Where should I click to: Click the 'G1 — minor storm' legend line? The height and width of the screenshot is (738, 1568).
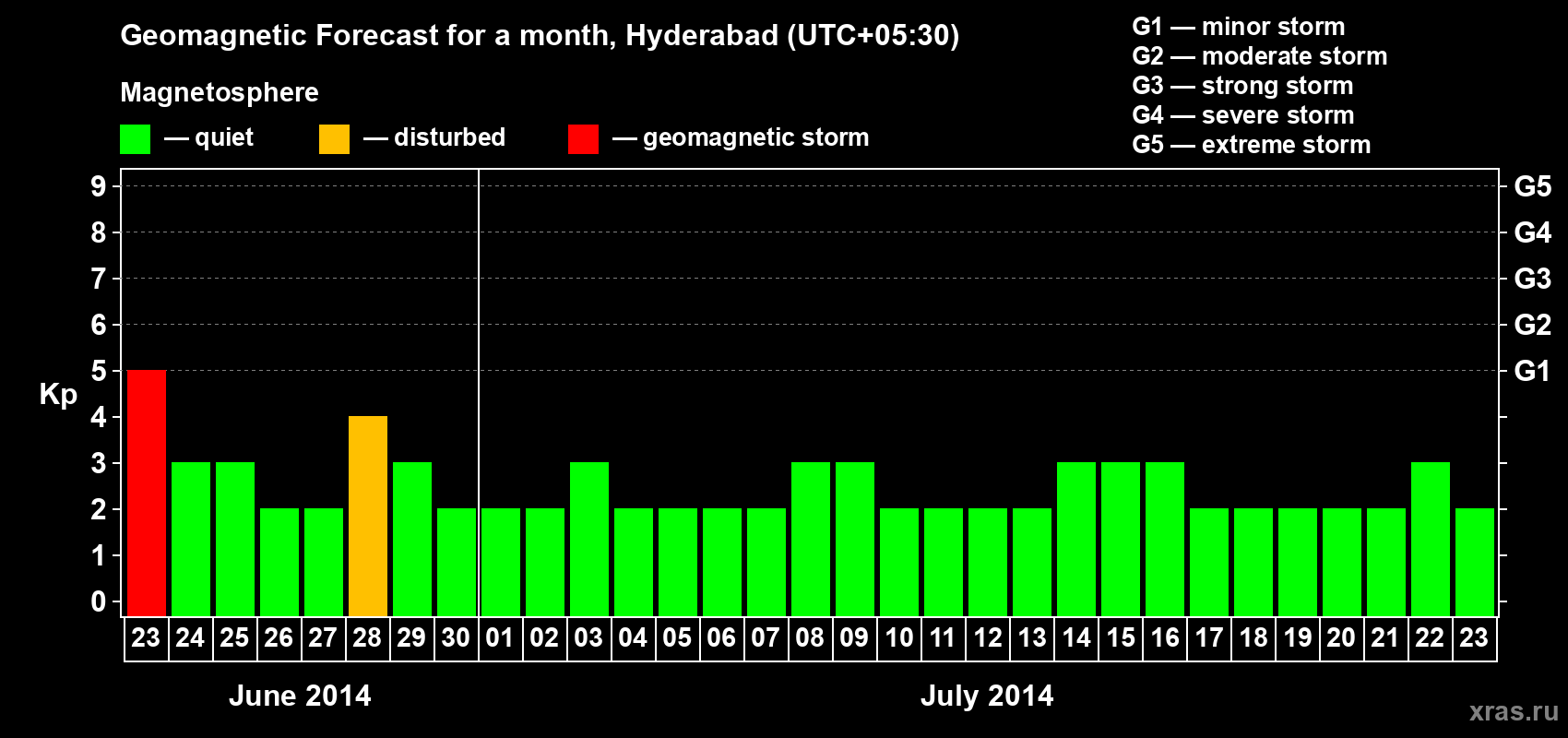coord(1239,27)
